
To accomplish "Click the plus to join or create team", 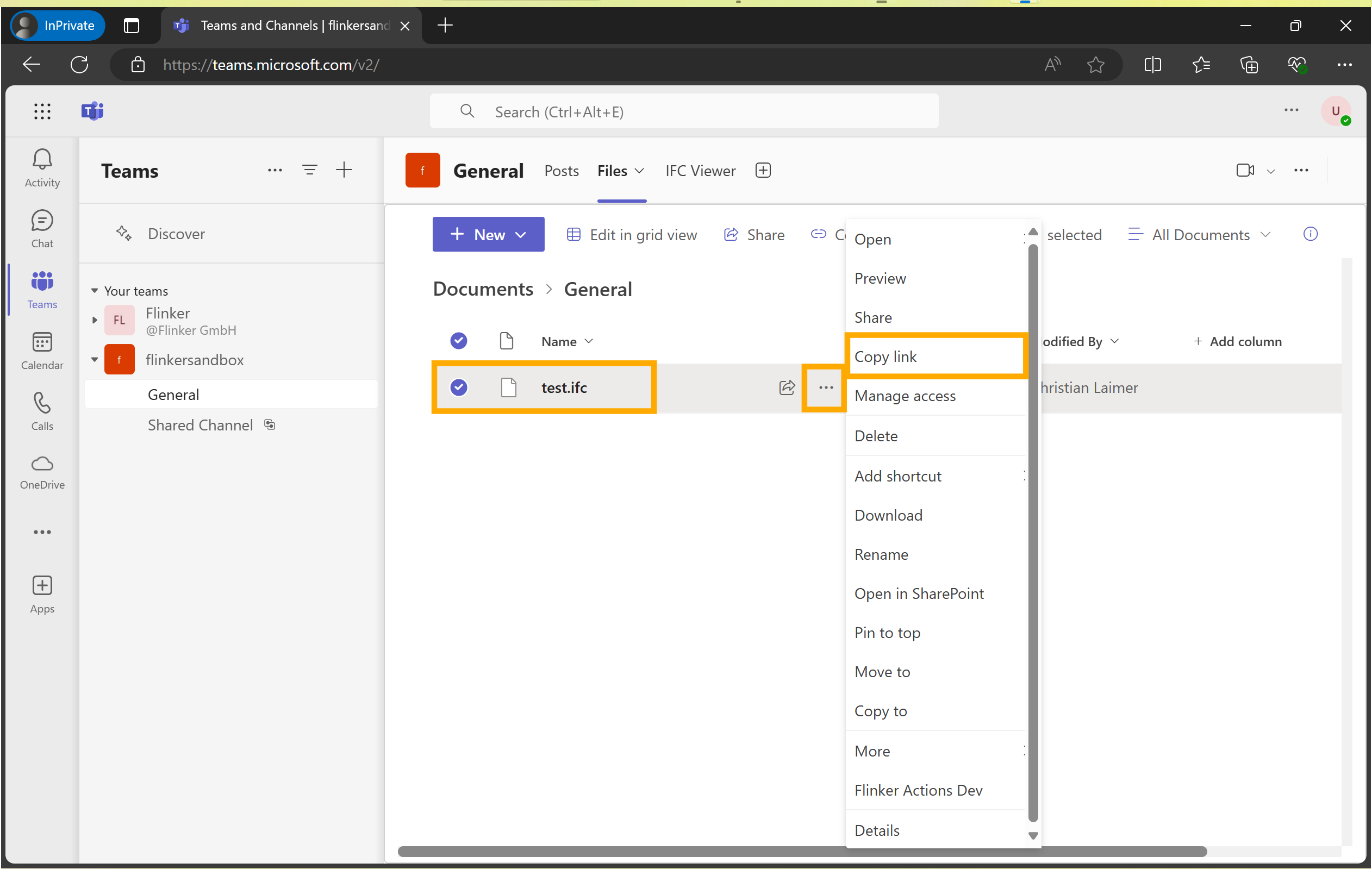I will 344,170.
